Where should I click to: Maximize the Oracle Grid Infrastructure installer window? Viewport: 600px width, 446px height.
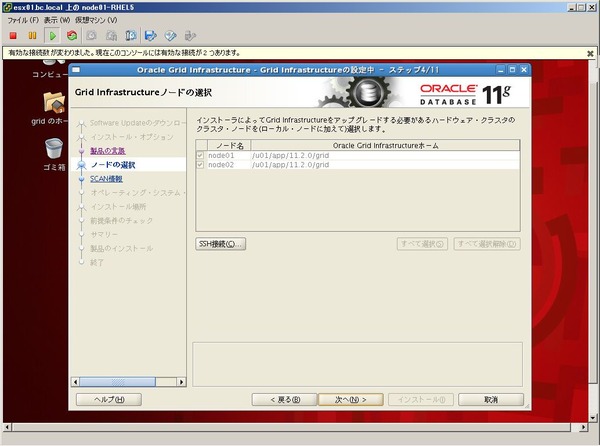512,70
